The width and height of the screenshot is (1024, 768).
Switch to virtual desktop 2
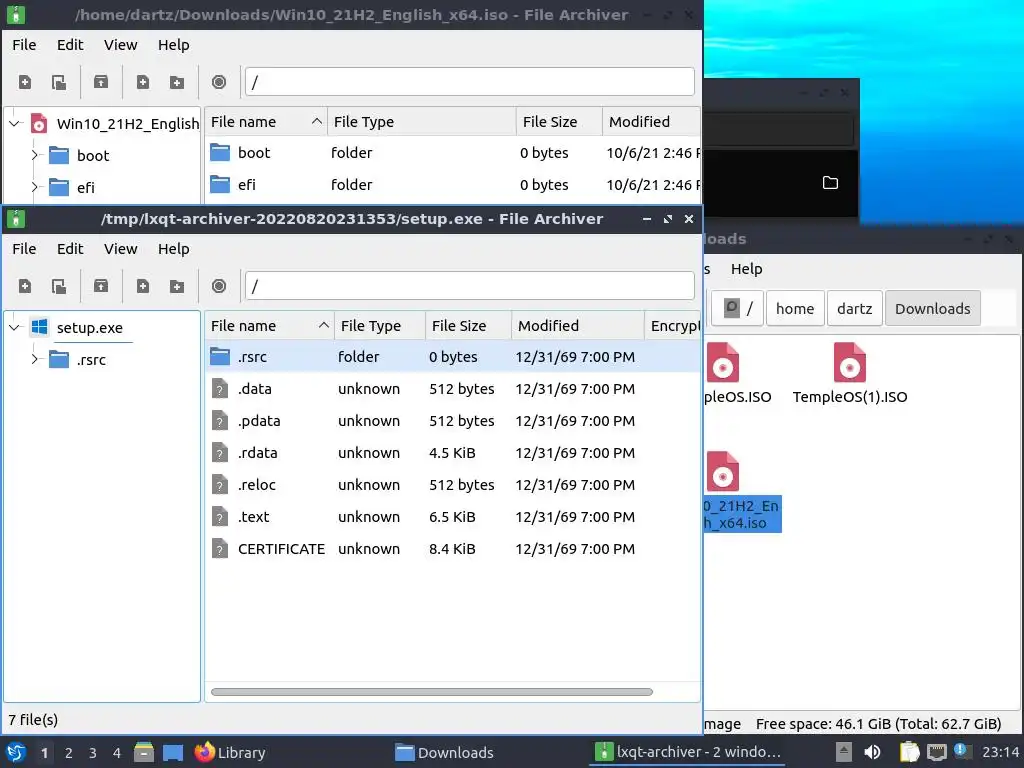(69, 753)
